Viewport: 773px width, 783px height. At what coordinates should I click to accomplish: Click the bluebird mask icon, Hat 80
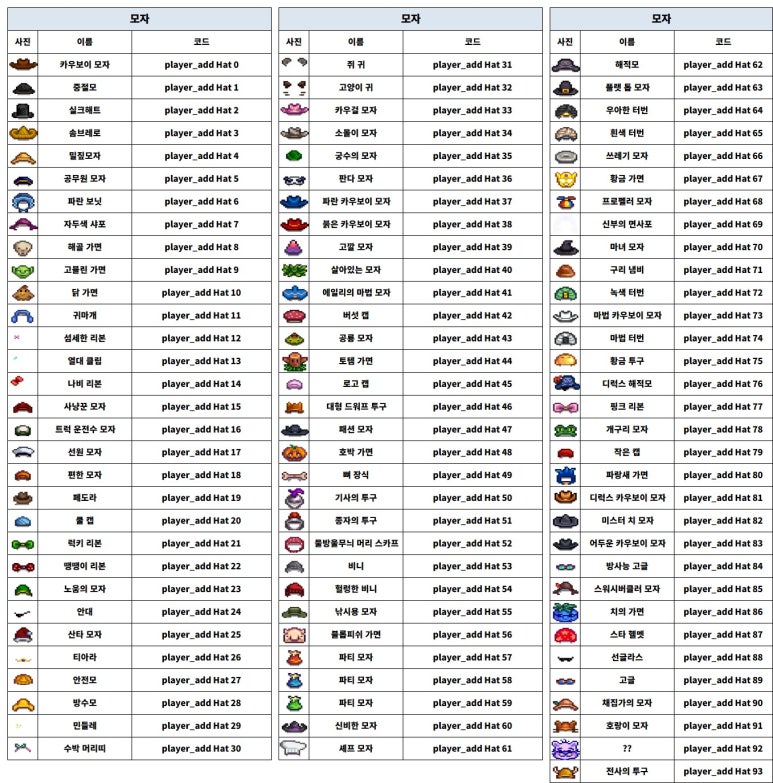[566, 475]
